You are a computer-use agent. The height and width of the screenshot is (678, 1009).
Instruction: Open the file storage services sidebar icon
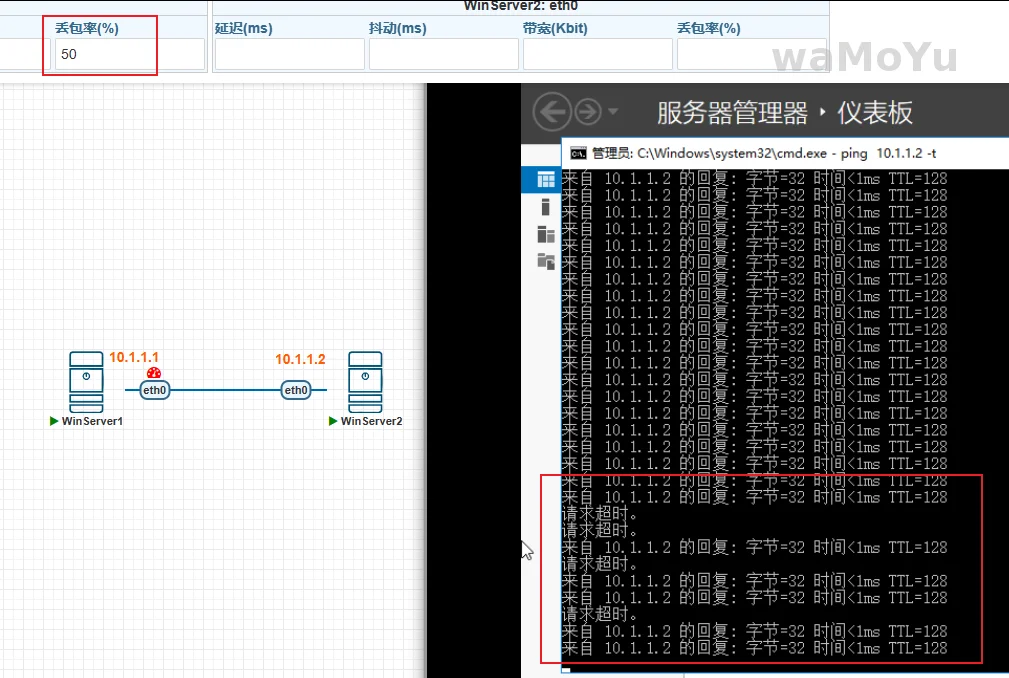(546, 262)
